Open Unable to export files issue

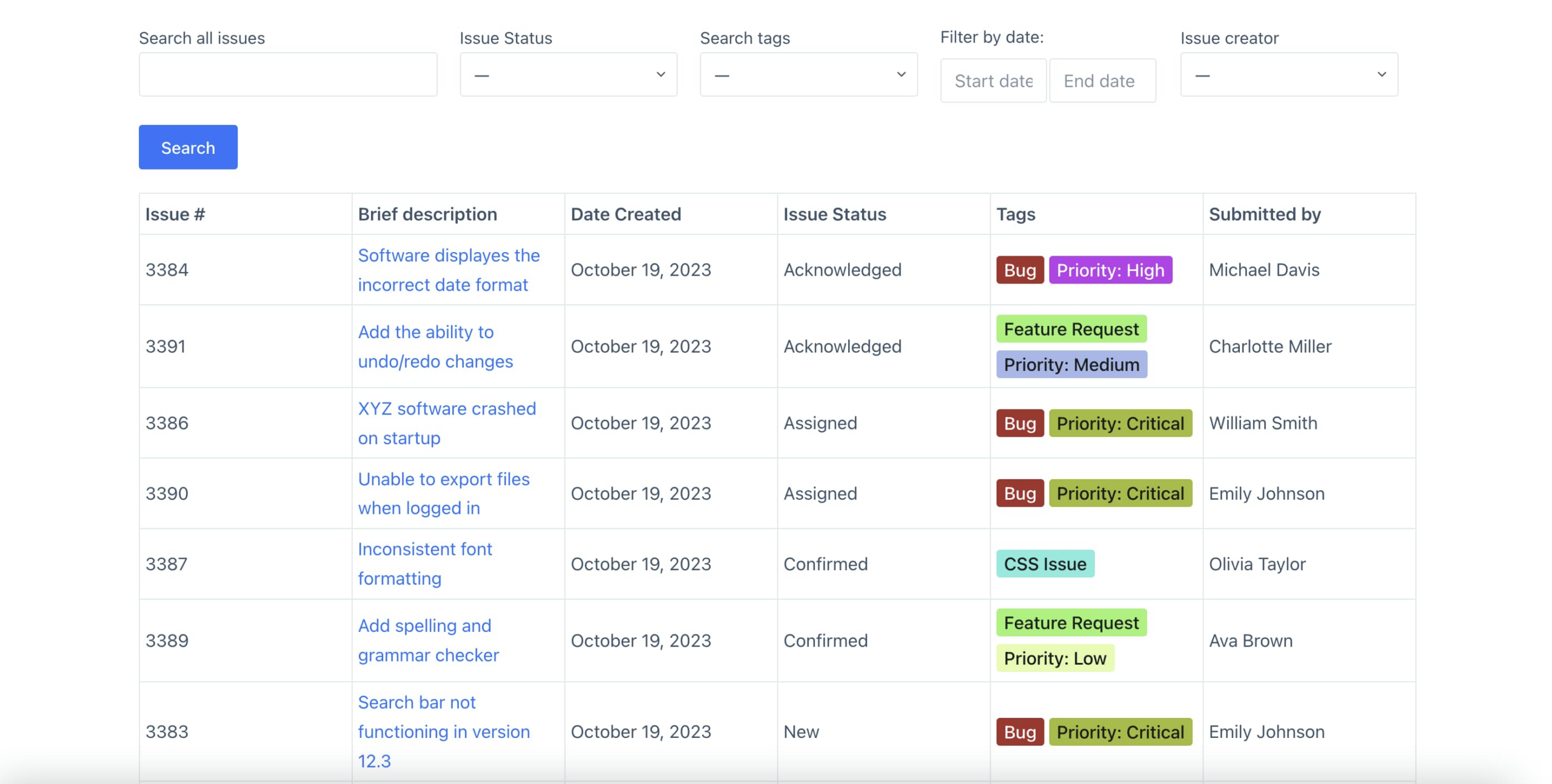pos(443,493)
